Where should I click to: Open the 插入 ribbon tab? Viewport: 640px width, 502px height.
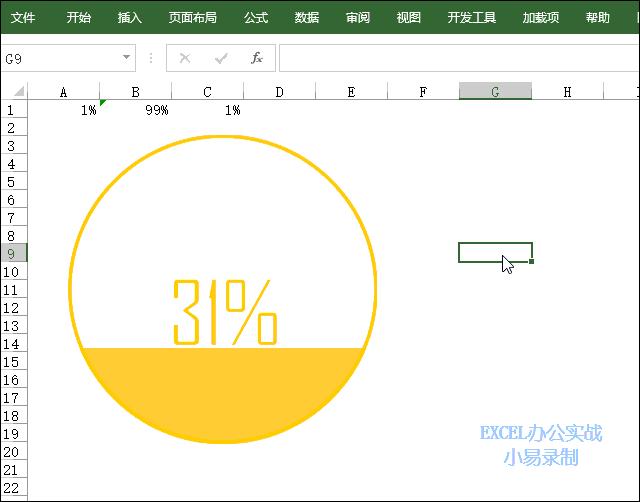click(129, 18)
